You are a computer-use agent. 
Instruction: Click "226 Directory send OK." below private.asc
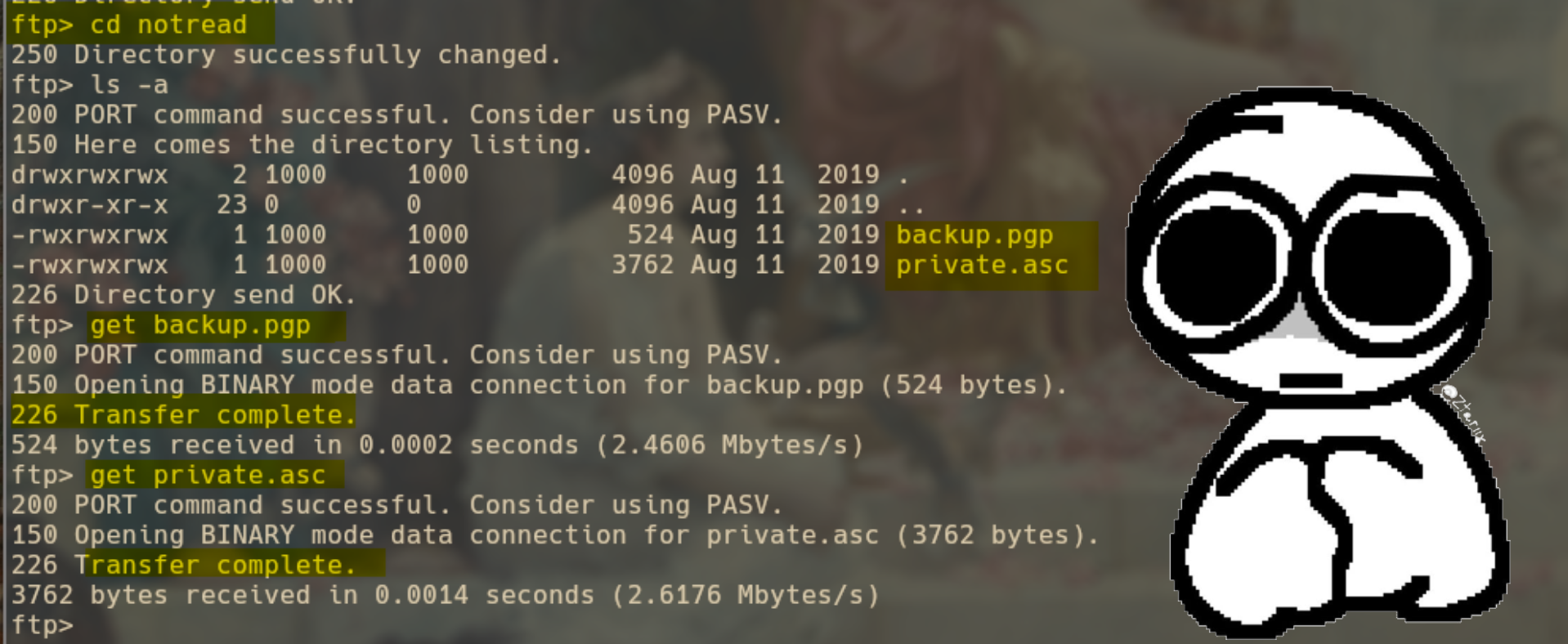coord(183,295)
